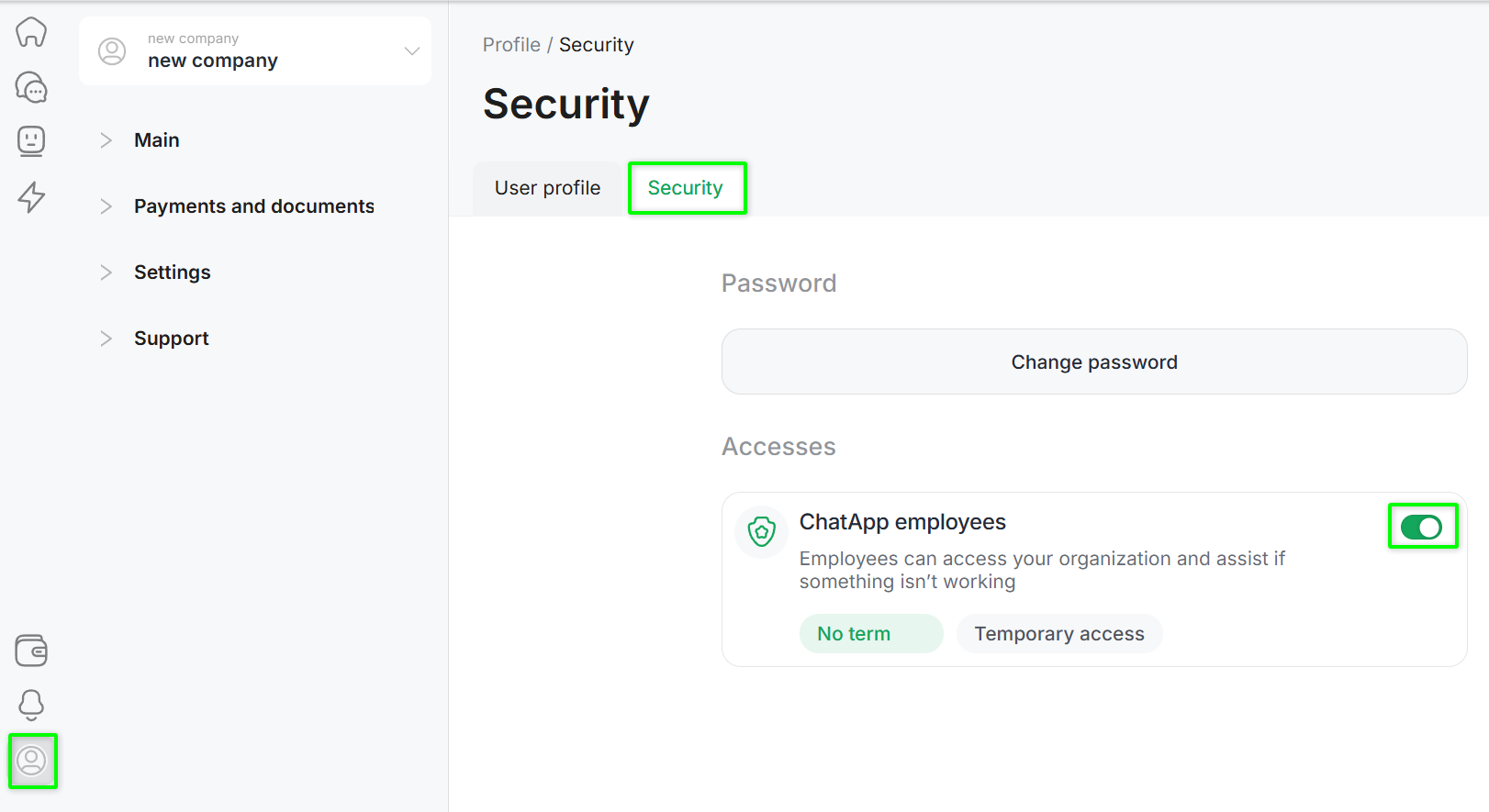
Task: Expand Payments and documents section
Action: pos(253,206)
